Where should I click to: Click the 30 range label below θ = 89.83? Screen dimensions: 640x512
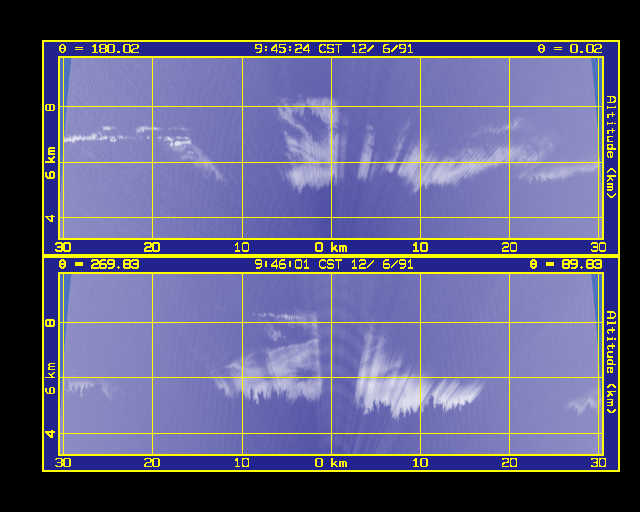click(x=598, y=463)
